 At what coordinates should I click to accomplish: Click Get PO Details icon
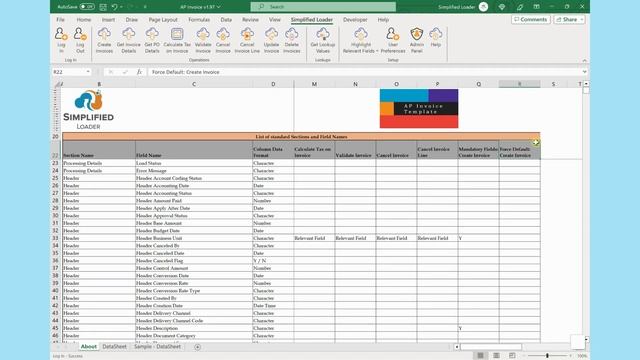[152, 40]
